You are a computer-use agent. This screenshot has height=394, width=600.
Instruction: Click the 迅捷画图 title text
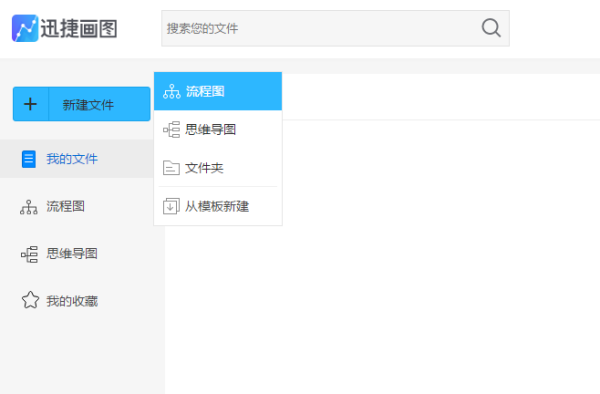coord(79,29)
